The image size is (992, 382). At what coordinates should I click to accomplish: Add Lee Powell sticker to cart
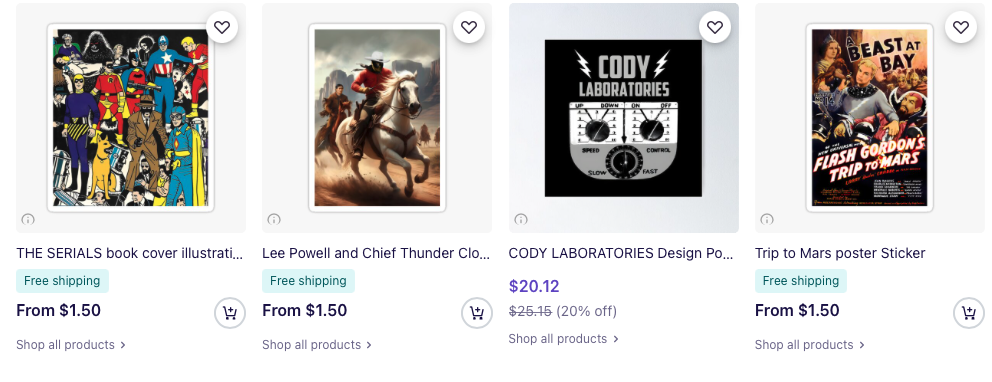point(476,313)
